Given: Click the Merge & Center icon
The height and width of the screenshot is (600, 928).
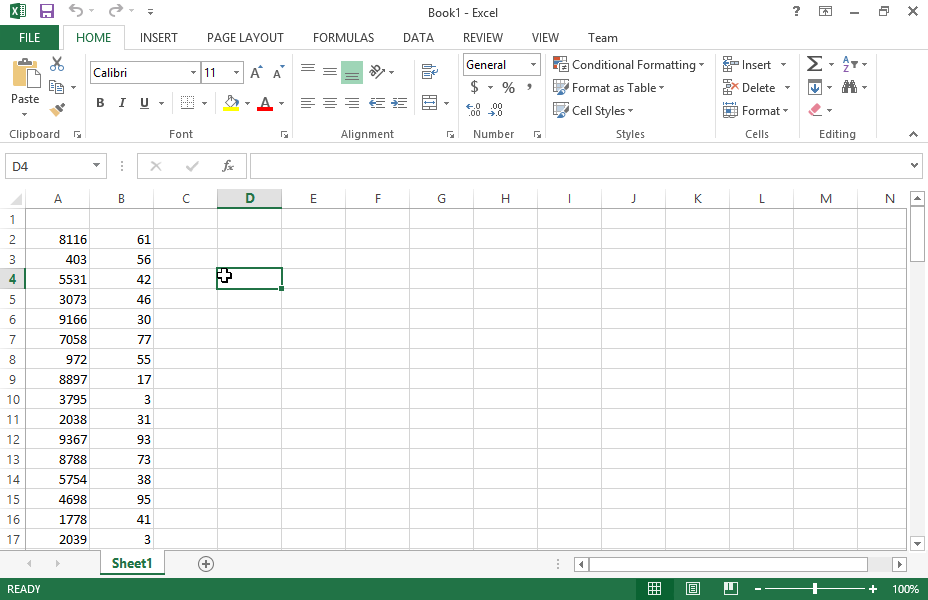Looking at the screenshot, I should (x=429, y=103).
